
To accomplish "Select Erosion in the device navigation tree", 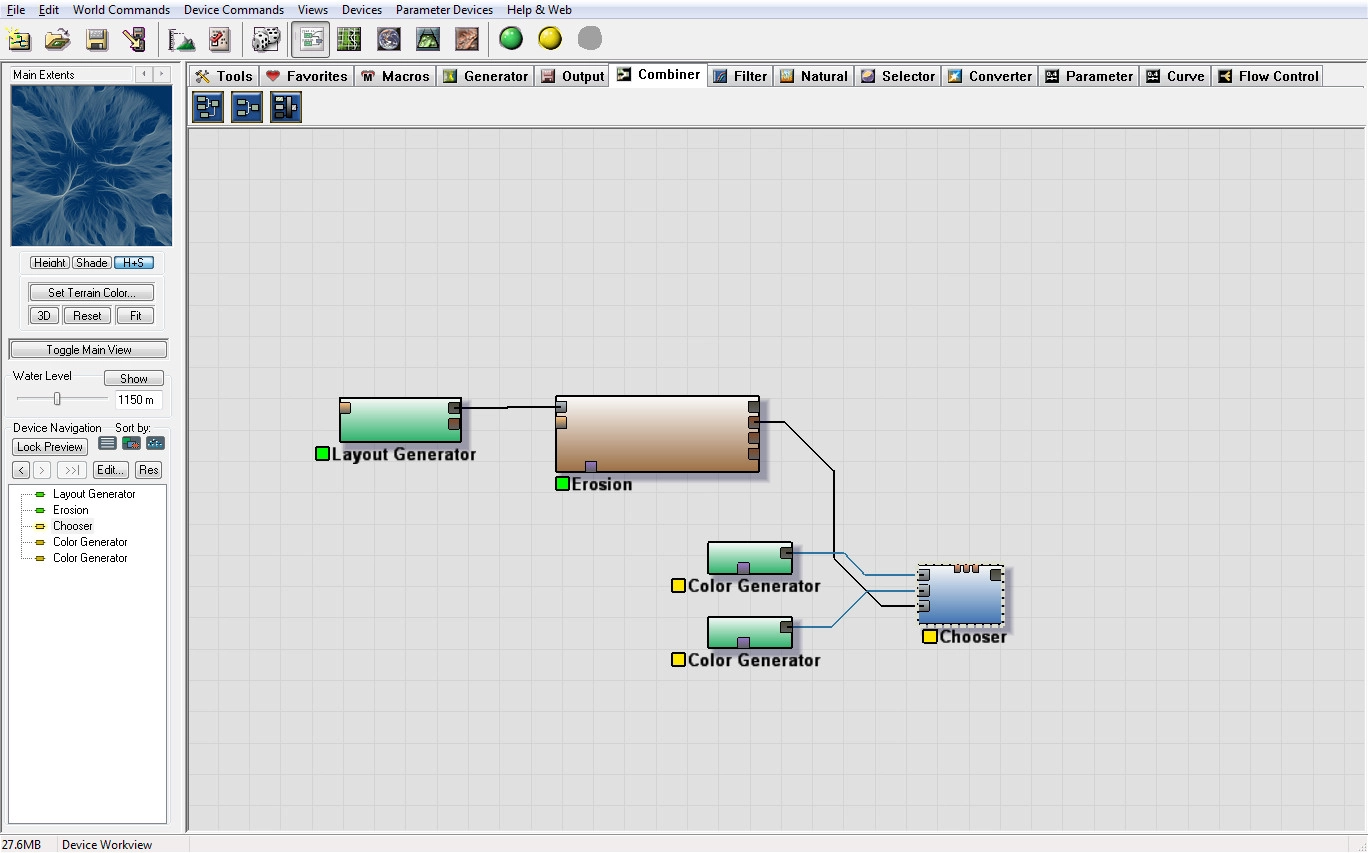I will [x=70, y=510].
